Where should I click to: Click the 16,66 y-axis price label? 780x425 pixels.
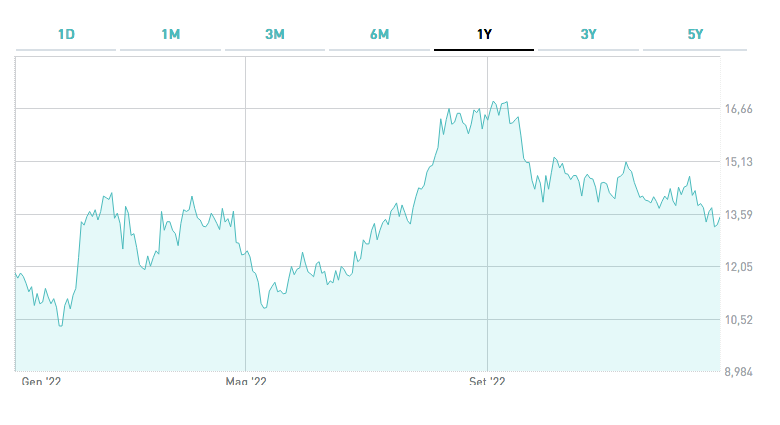point(738,110)
